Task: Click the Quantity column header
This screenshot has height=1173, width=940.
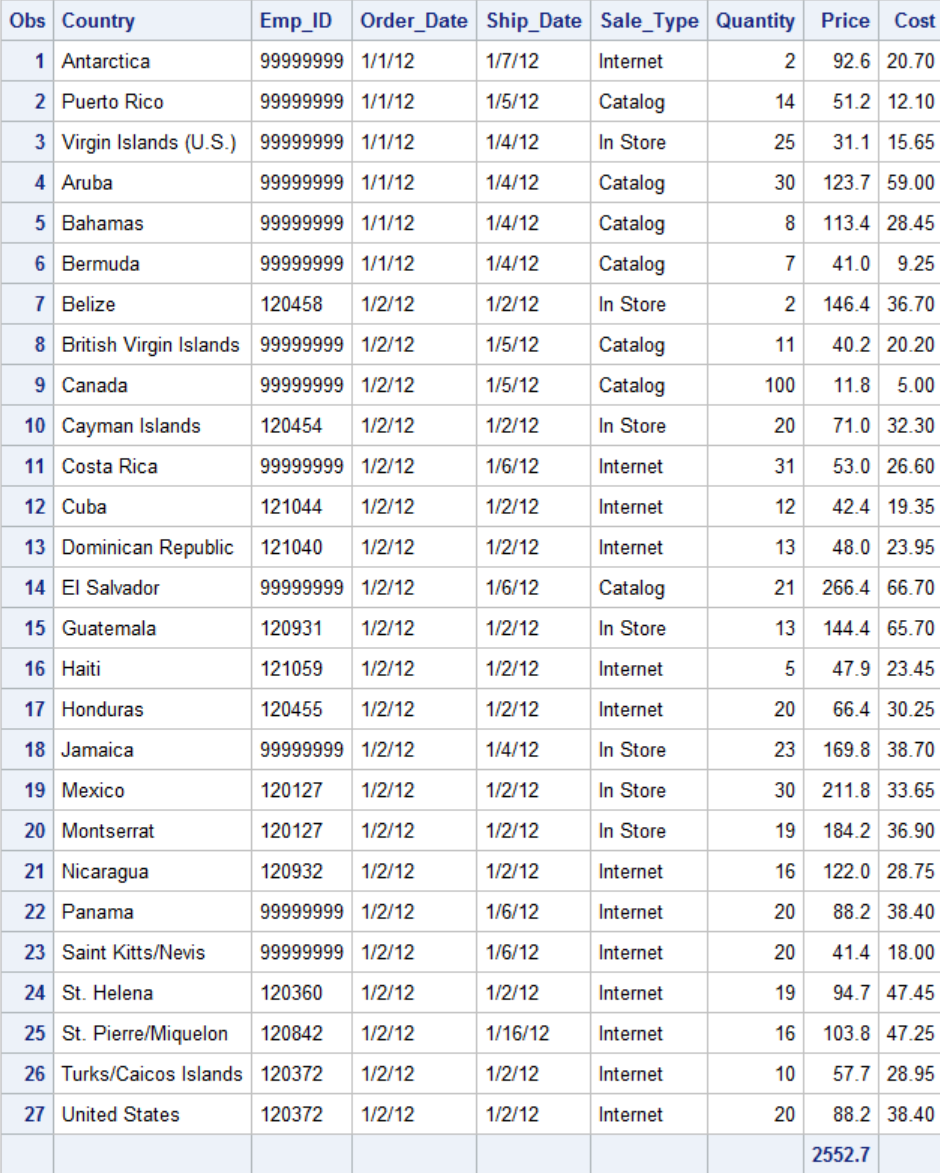Action: (x=755, y=21)
